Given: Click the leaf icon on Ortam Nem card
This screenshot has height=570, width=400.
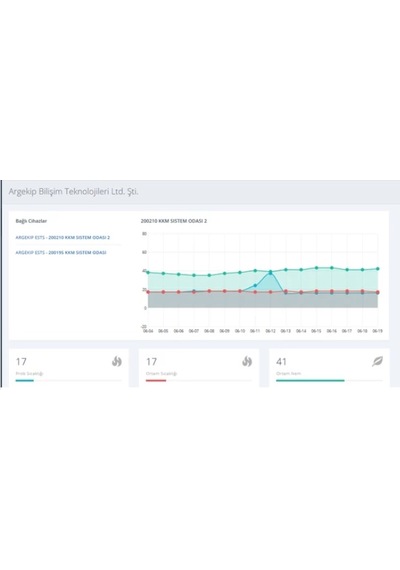Looking at the screenshot, I should [377, 361].
